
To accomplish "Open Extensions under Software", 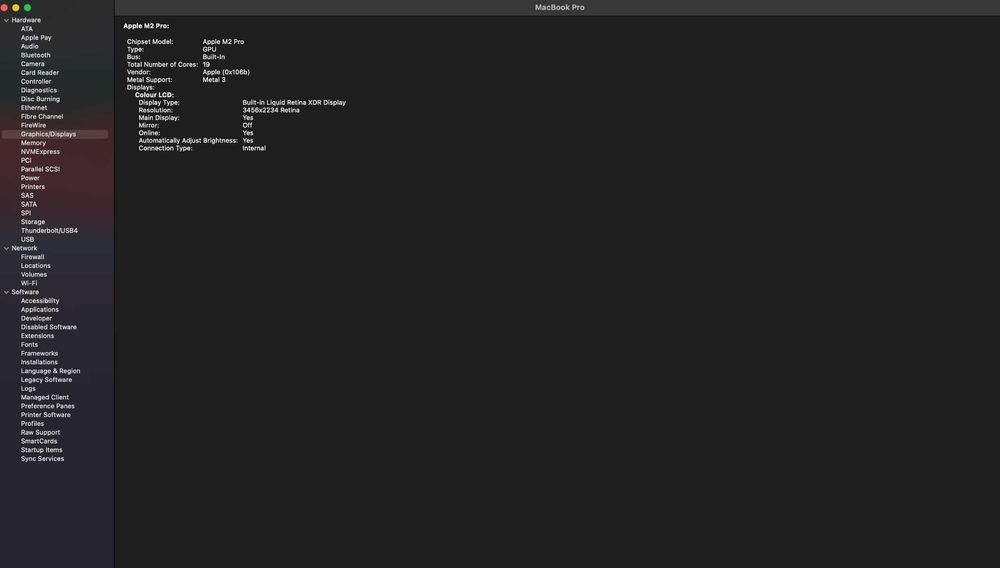I will pyautogui.click(x=37, y=336).
